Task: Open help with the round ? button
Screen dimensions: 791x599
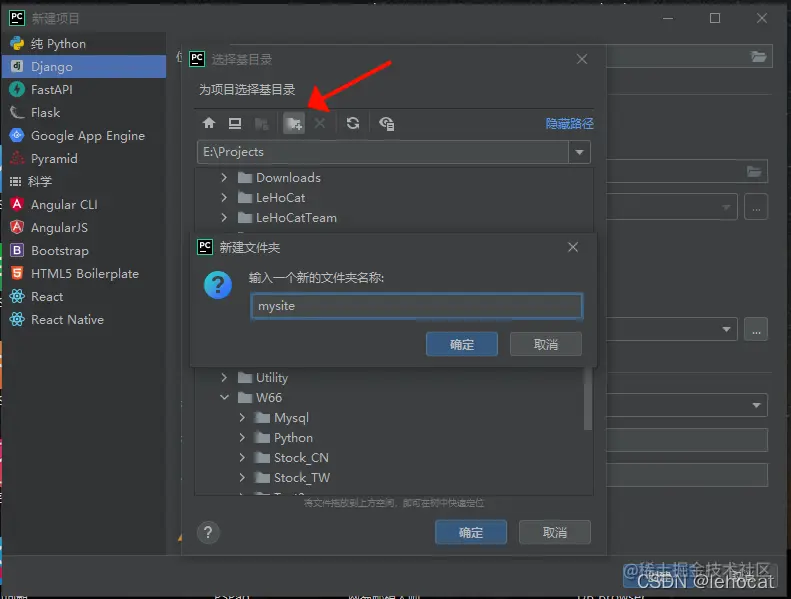Action: click(x=208, y=532)
